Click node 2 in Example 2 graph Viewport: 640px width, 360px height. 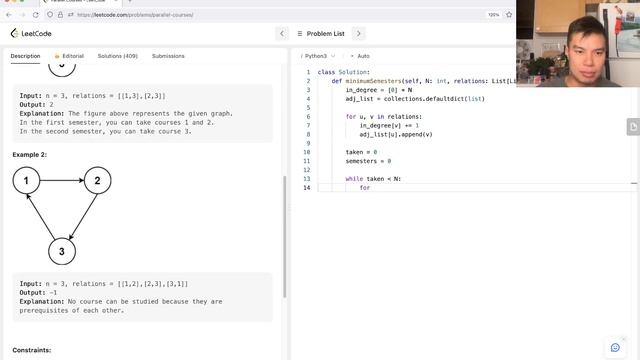[98, 180]
